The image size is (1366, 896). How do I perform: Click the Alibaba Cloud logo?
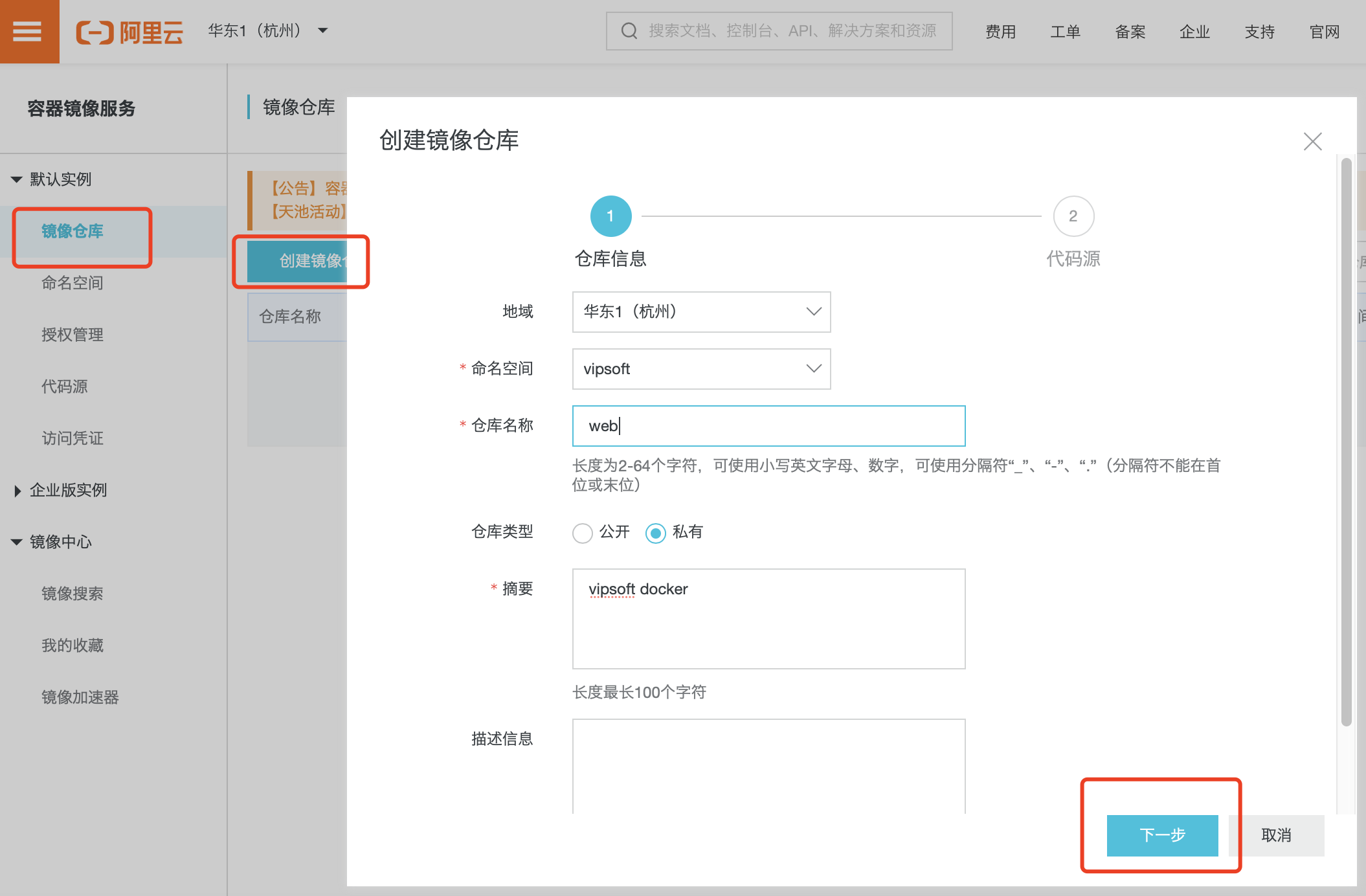click(129, 30)
